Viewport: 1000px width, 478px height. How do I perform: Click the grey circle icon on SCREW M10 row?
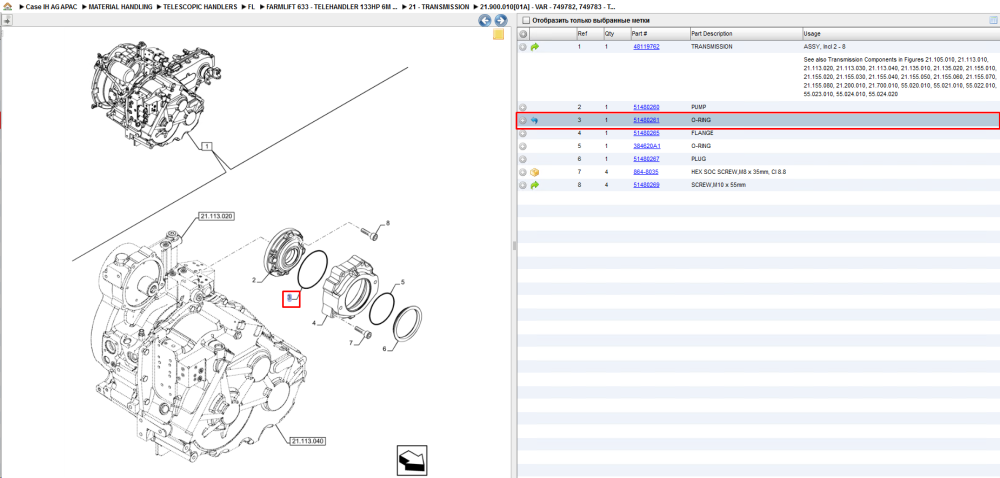(x=523, y=185)
